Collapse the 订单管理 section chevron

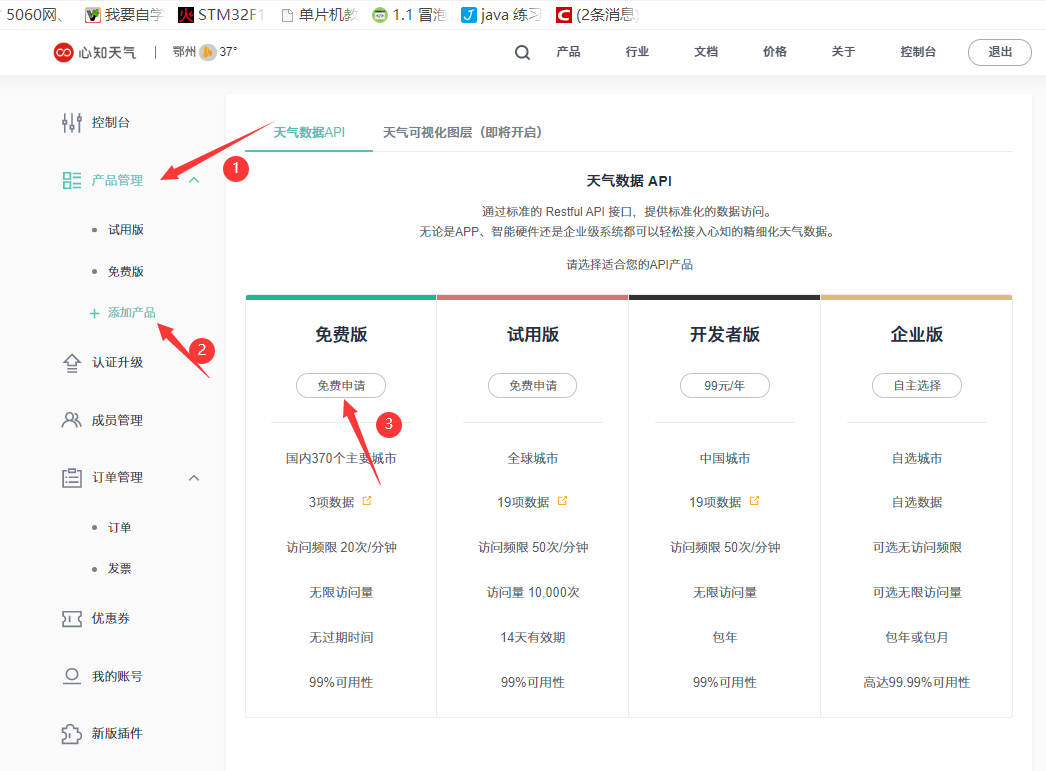(194, 478)
